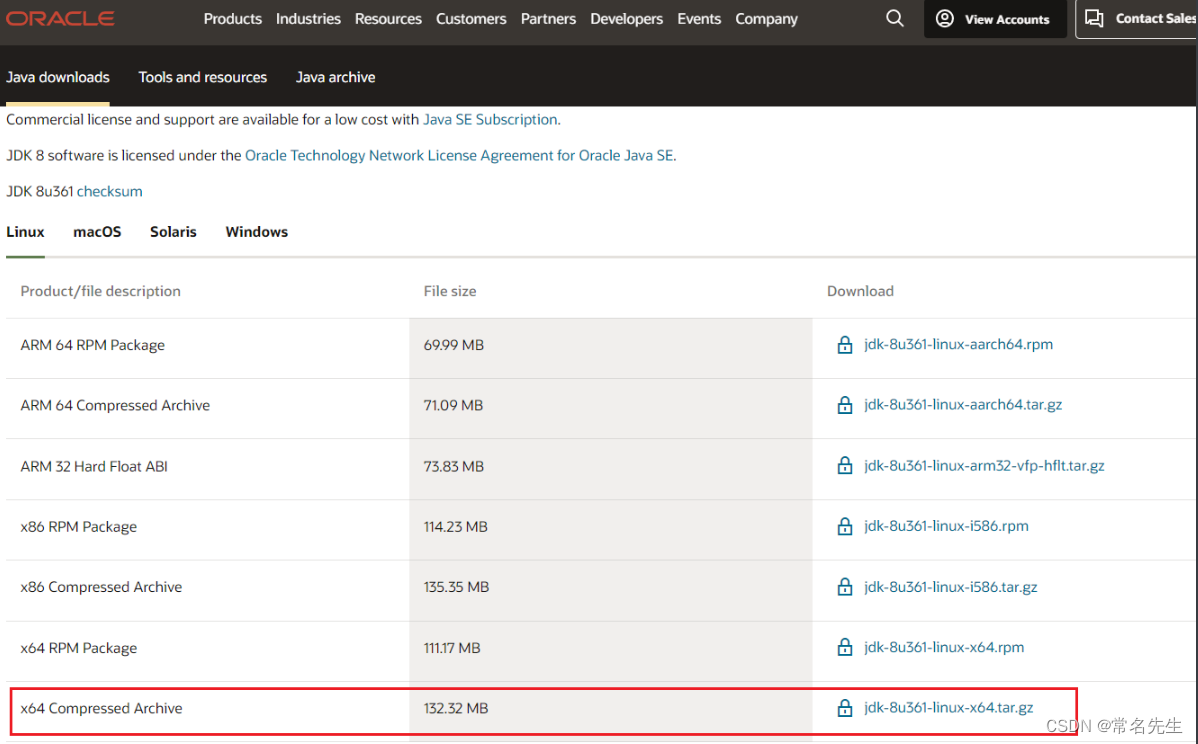Click the x64 Compressed Archive description

pyautogui.click(x=101, y=709)
